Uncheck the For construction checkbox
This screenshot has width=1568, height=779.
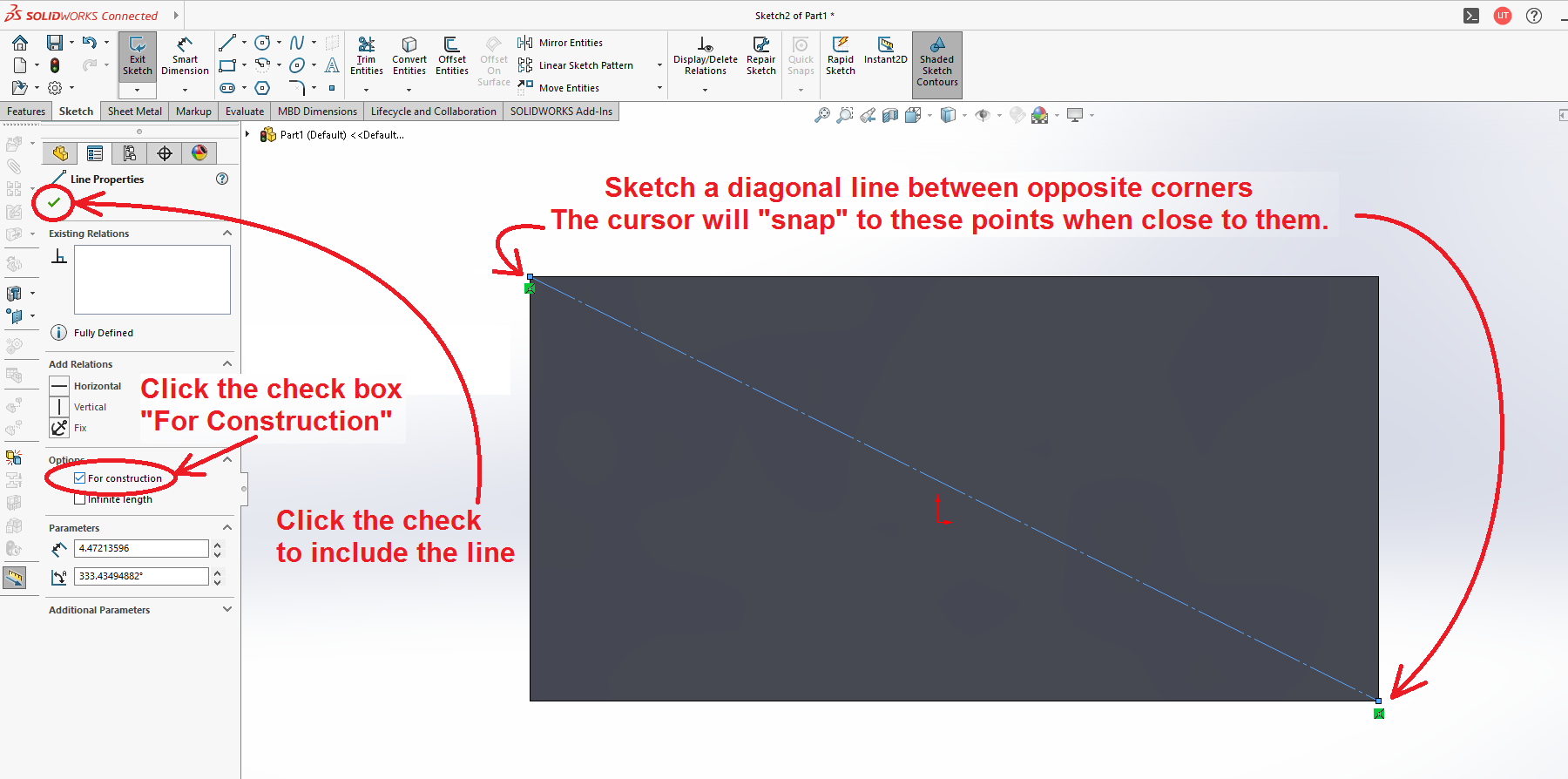point(80,478)
